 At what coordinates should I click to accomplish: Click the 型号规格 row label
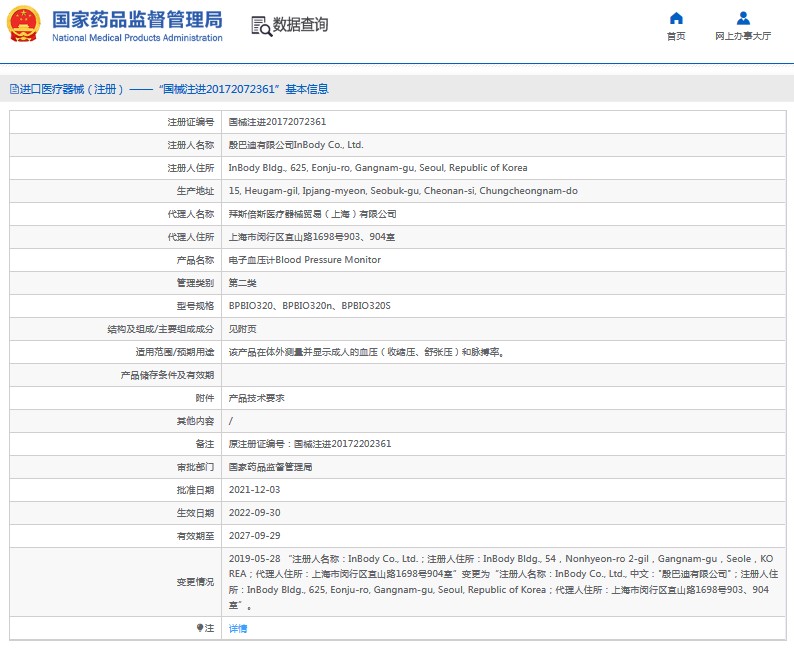click(x=195, y=306)
